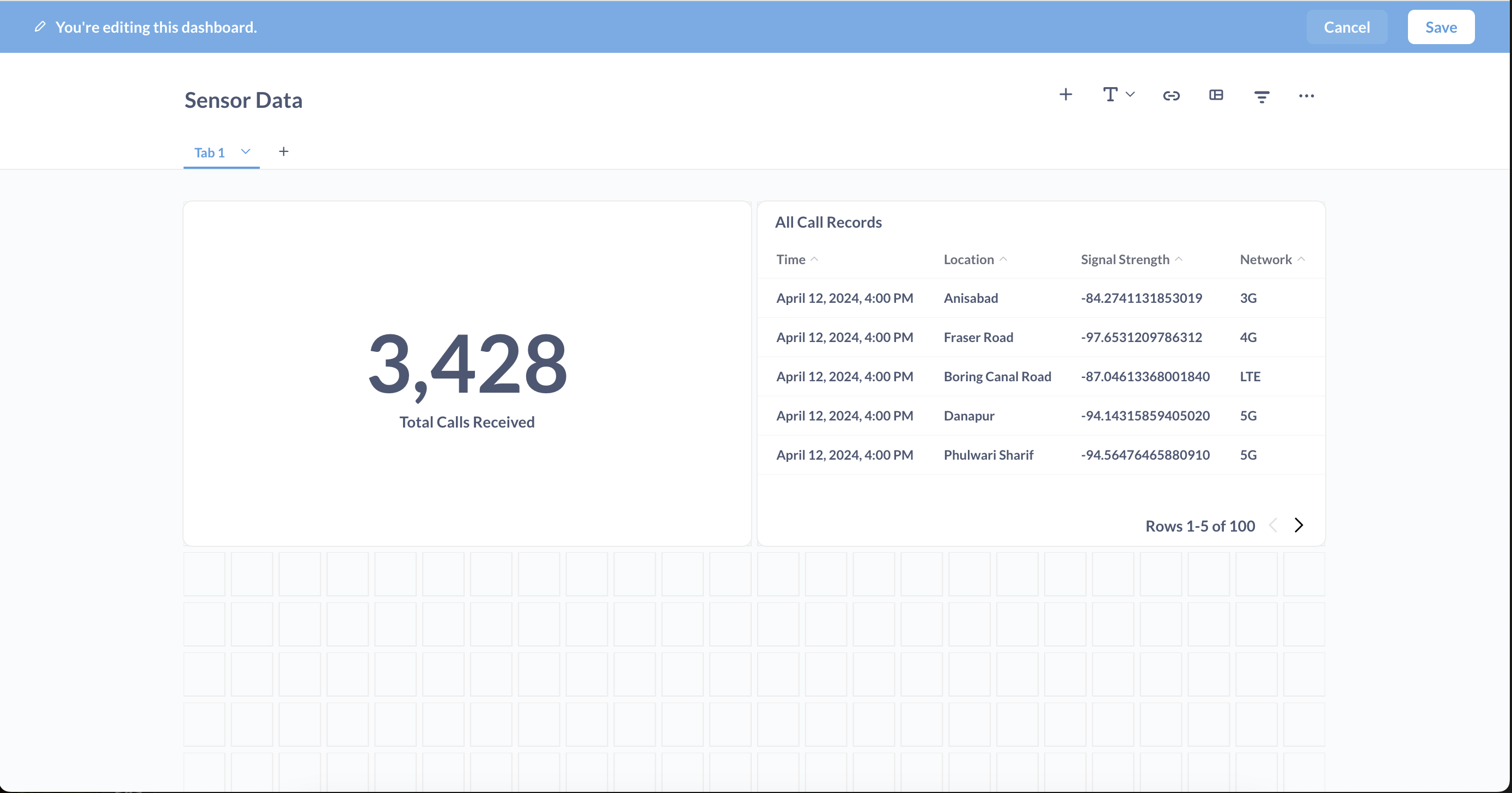Sort by Signal Strength column
This screenshot has height=793, width=1512.
pyautogui.click(x=1125, y=259)
